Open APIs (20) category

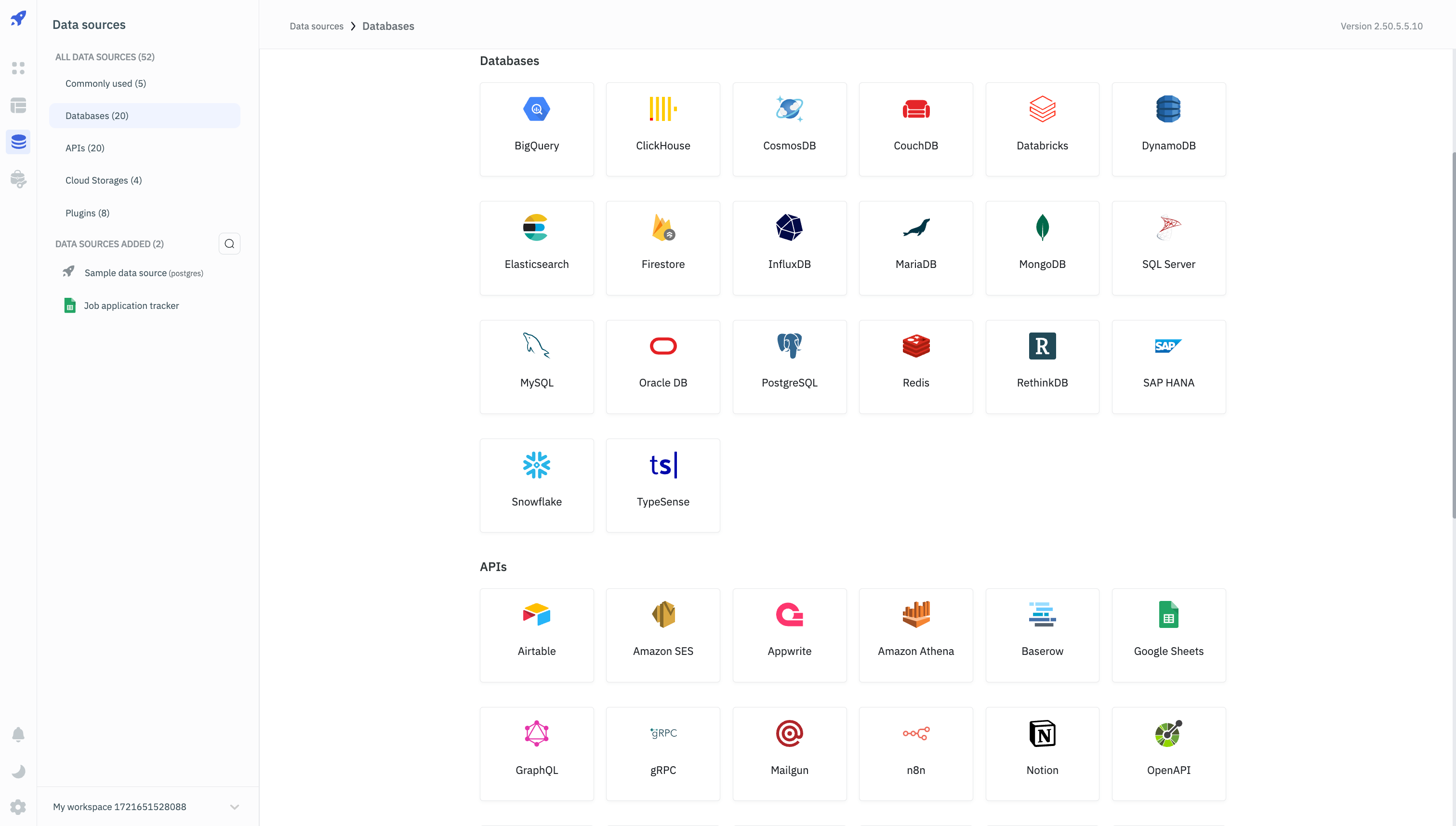point(145,148)
